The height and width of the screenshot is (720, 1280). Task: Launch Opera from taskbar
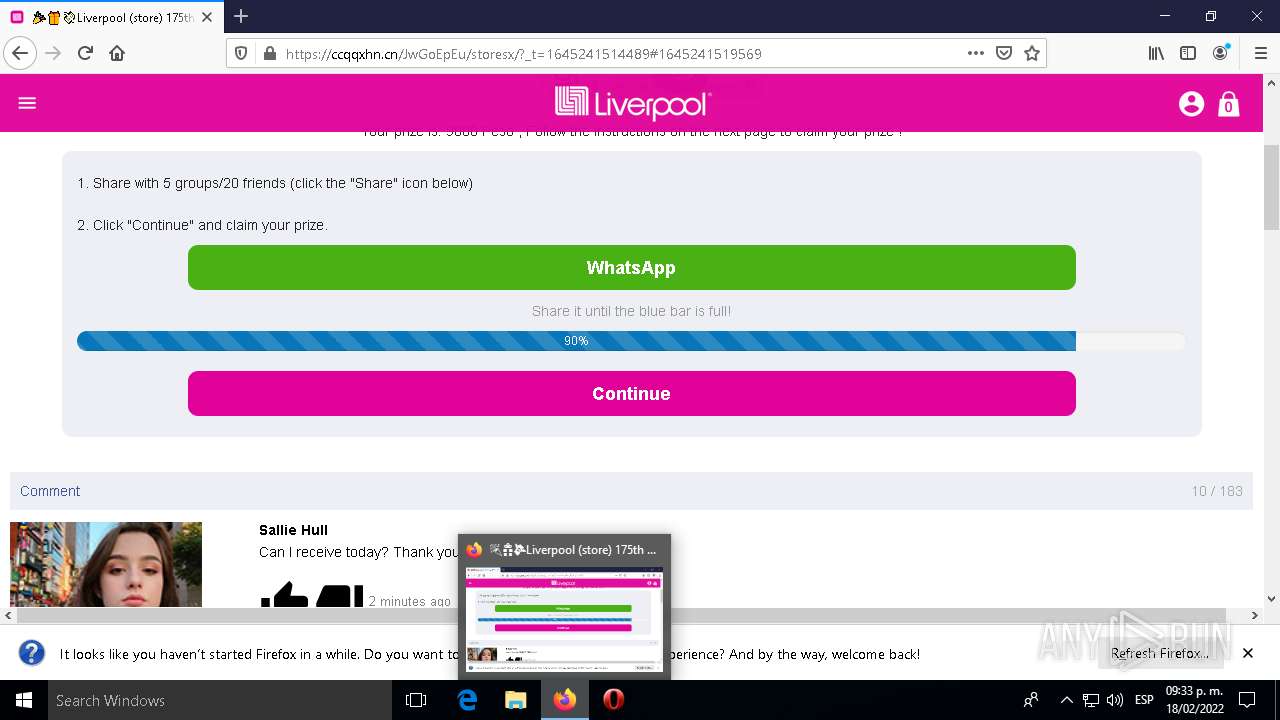613,700
